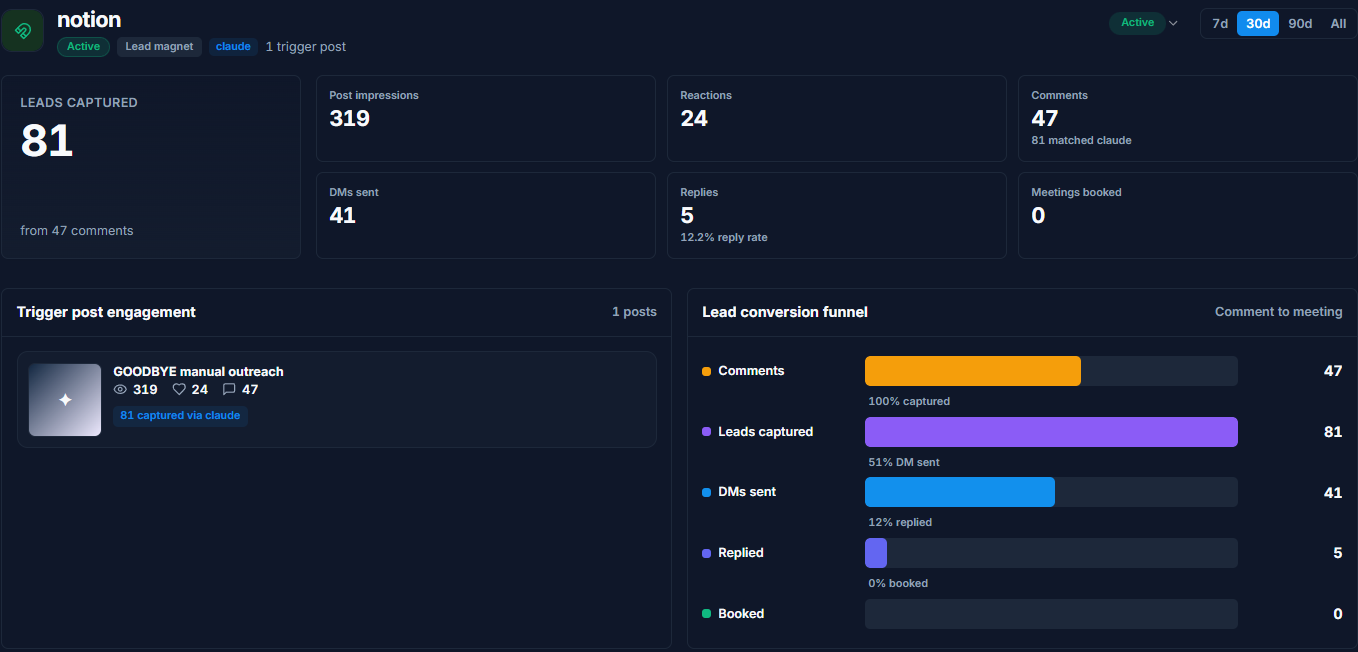This screenshot has width=1358, height=652.
Task: Click the comment bubble icon on the post
Action: (x=229, y=389)
